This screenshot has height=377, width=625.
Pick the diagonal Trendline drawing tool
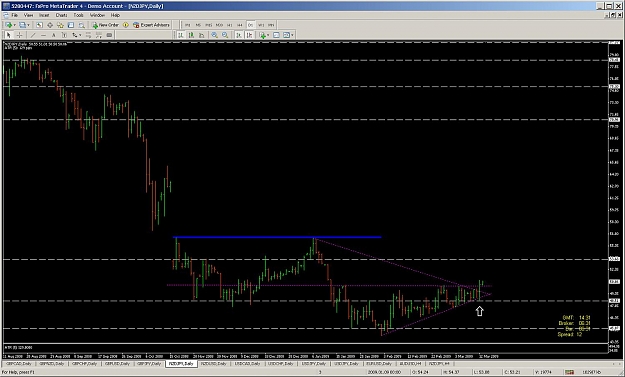pyautogui.click(x=33, y=35)
